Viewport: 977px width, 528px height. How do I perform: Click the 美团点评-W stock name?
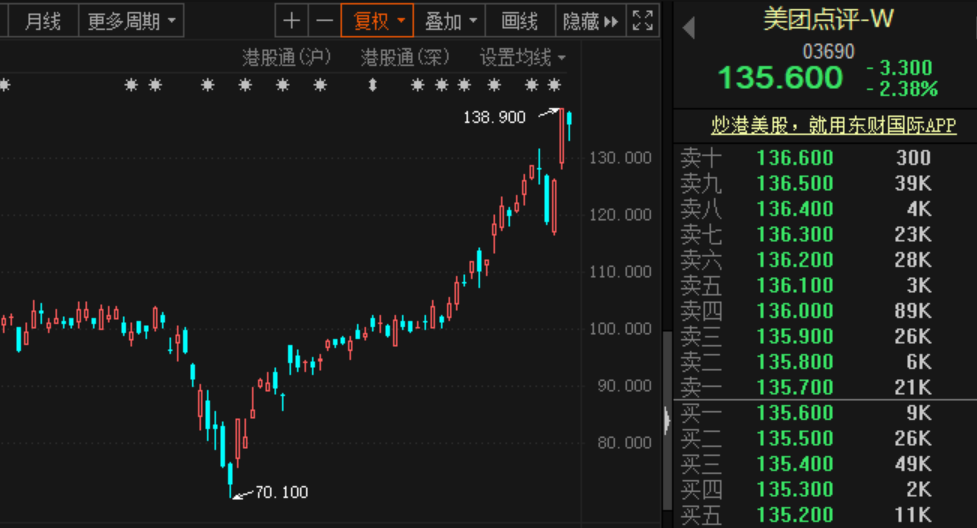coord(829,19)
